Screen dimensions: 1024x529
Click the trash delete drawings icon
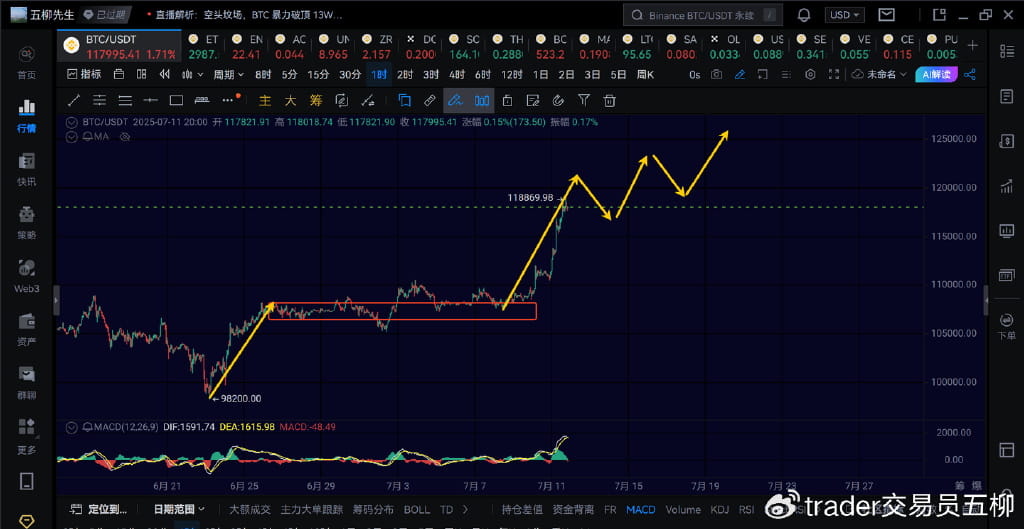[x=609, y=101]
